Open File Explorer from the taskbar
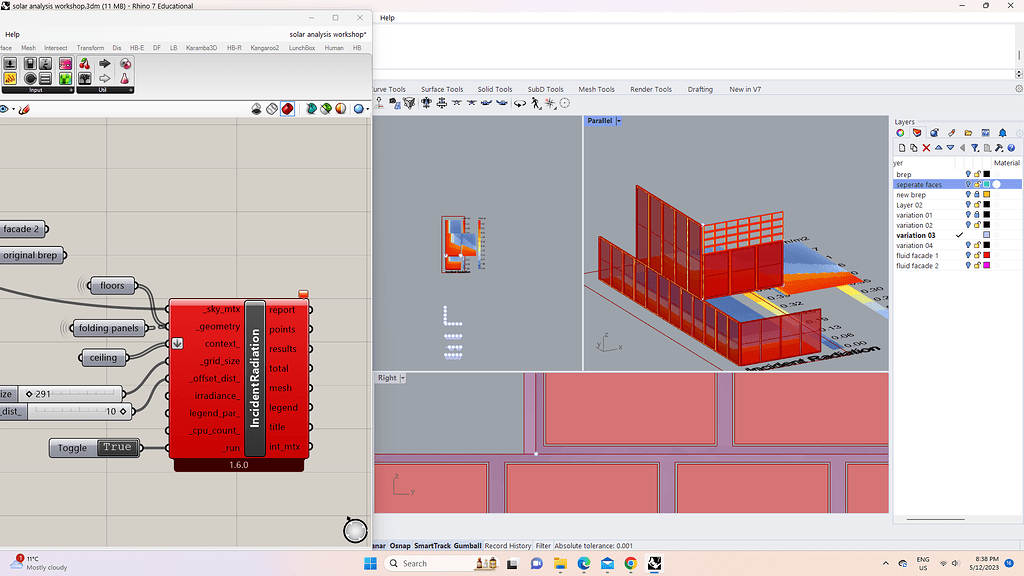The width and height of the screenshot is (1024, 576). [x=560, y=564]
